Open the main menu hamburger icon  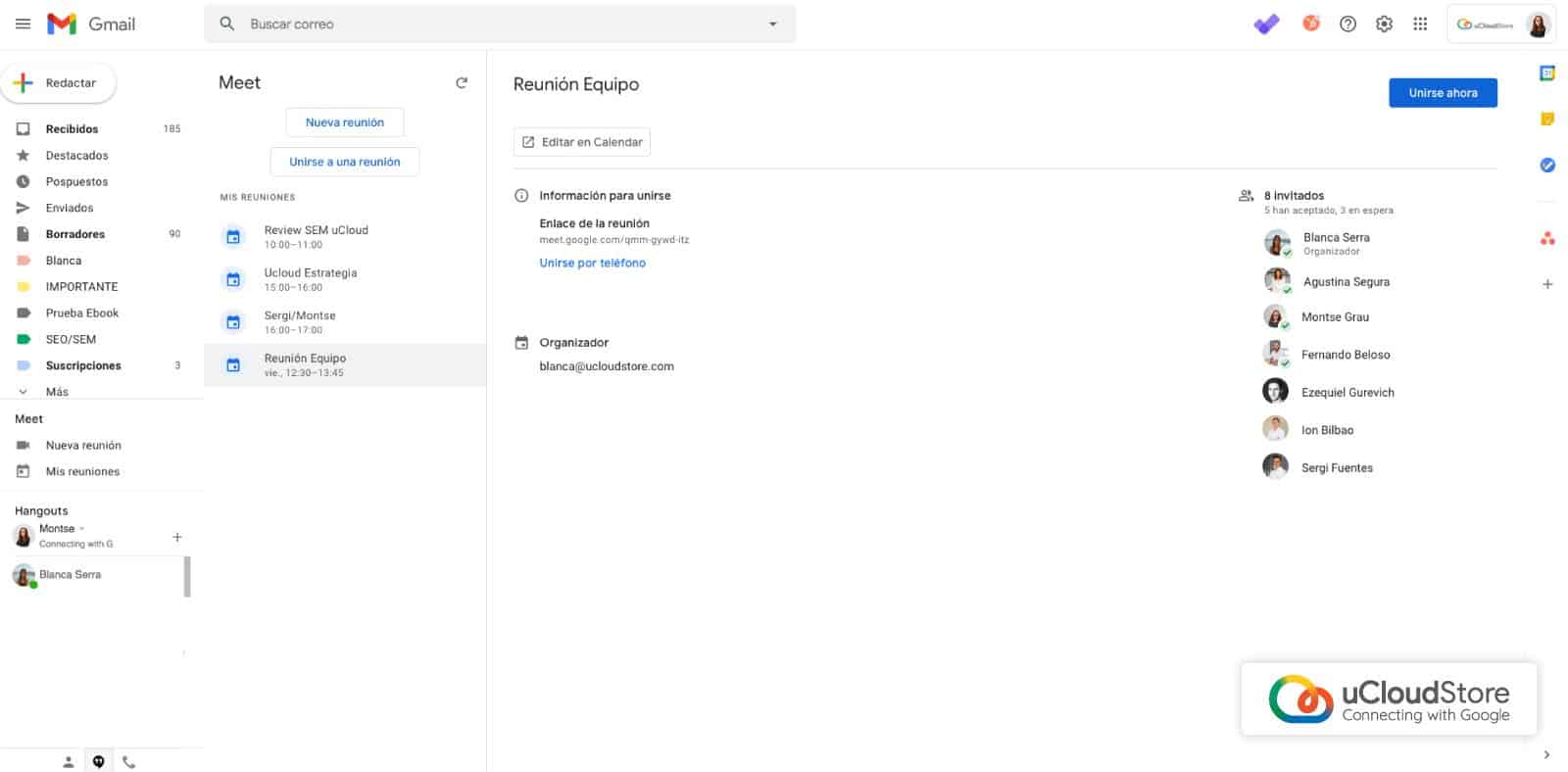coord(23,24)
